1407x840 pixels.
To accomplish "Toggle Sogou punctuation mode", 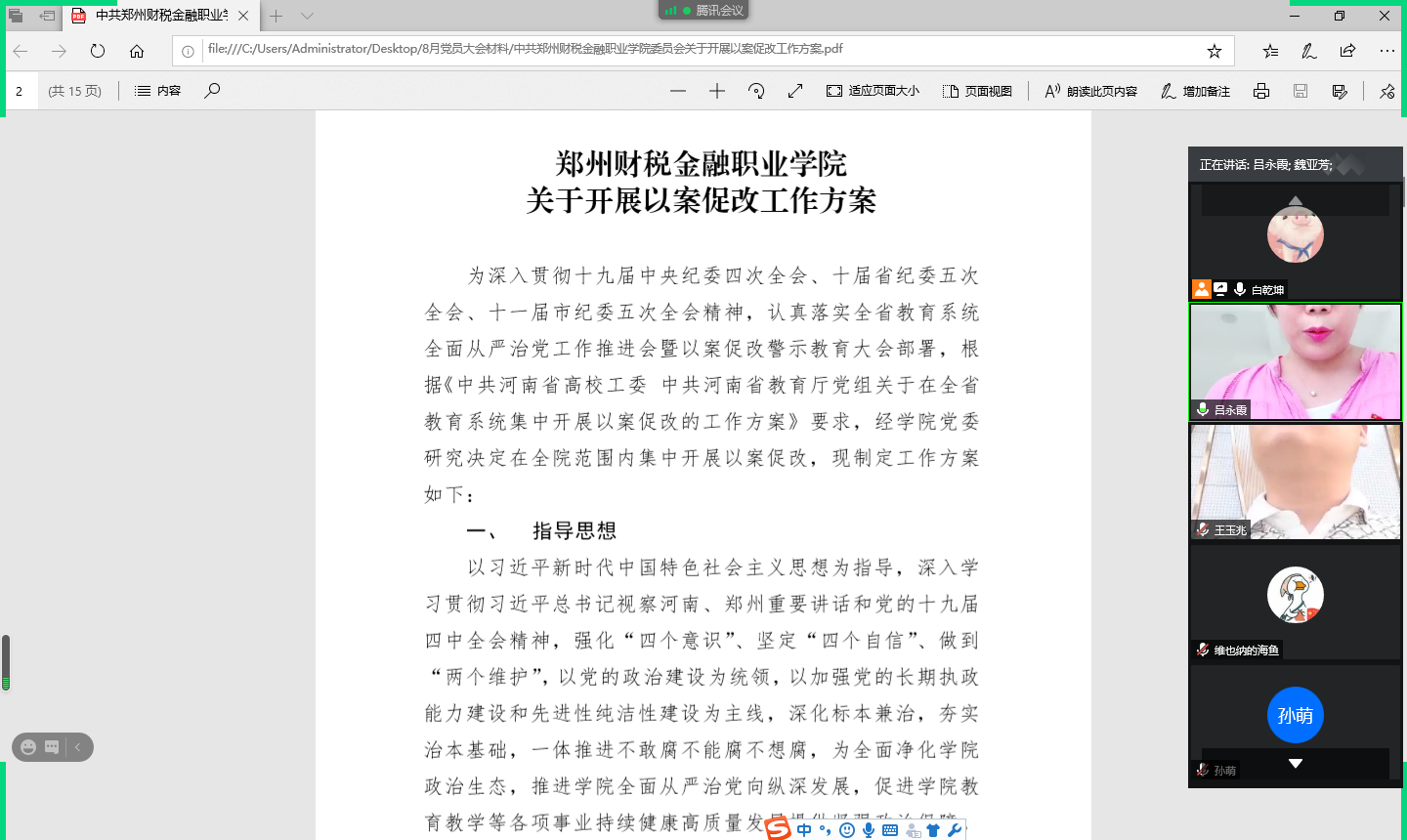I will coord(826,830).
